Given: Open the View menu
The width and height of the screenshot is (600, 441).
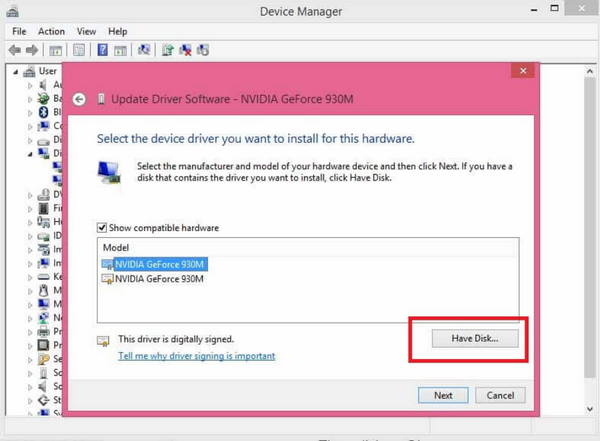Looking at the screenshot, I should (86, 31).
